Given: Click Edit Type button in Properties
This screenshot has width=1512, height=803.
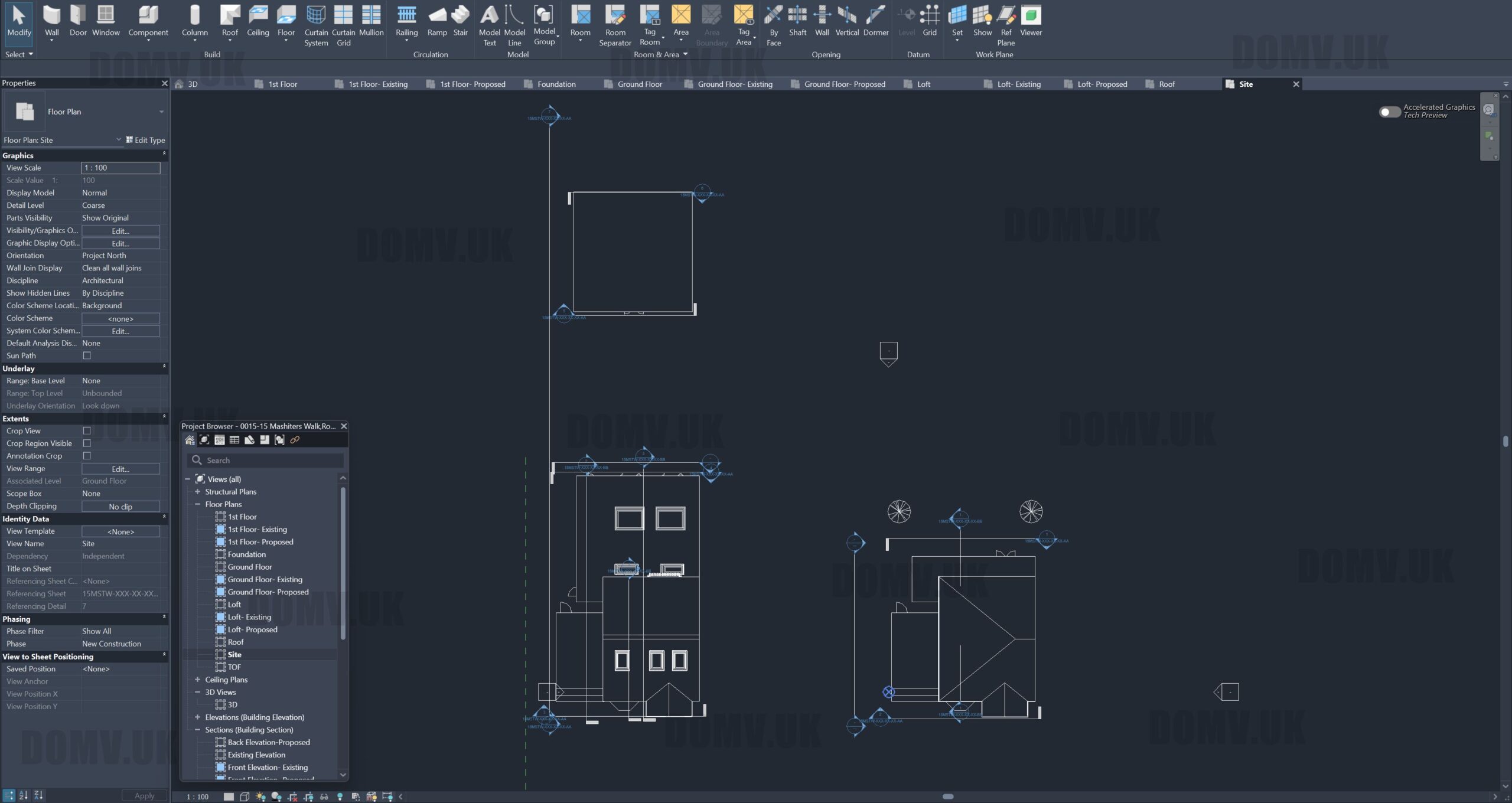Looking at the screenshot, I should [x=145, y=140].
